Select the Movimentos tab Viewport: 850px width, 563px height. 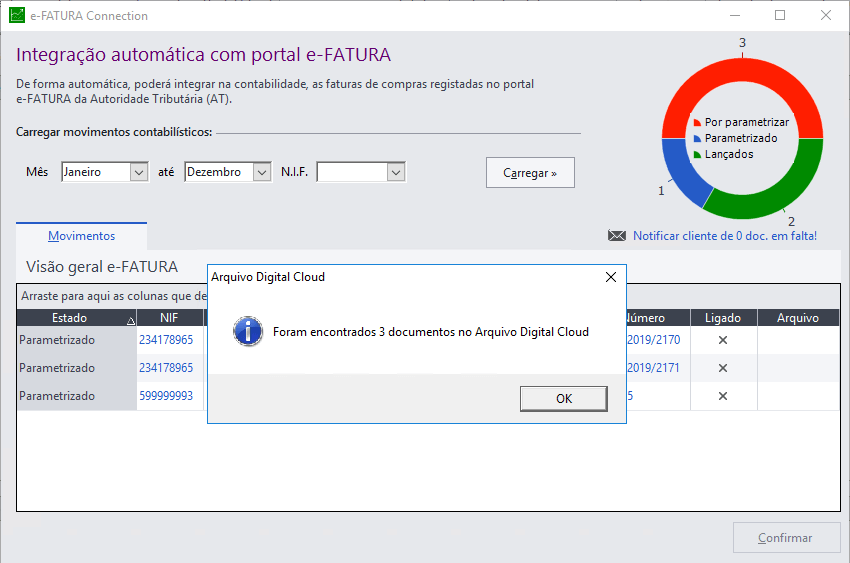click(82, 236)
